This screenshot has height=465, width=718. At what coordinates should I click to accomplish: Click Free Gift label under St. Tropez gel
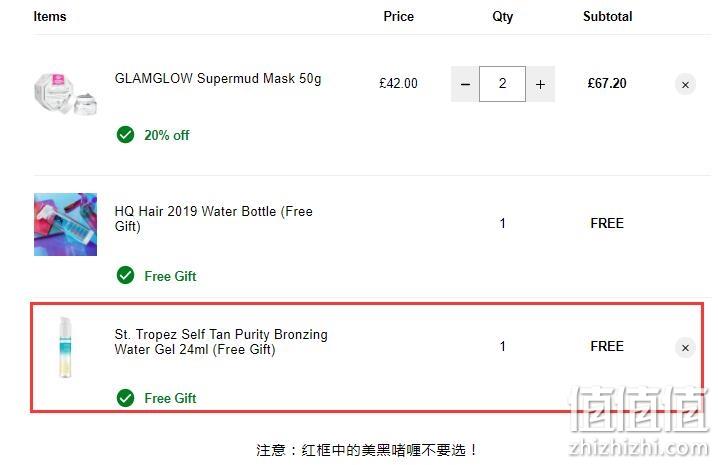pos(170,398)
